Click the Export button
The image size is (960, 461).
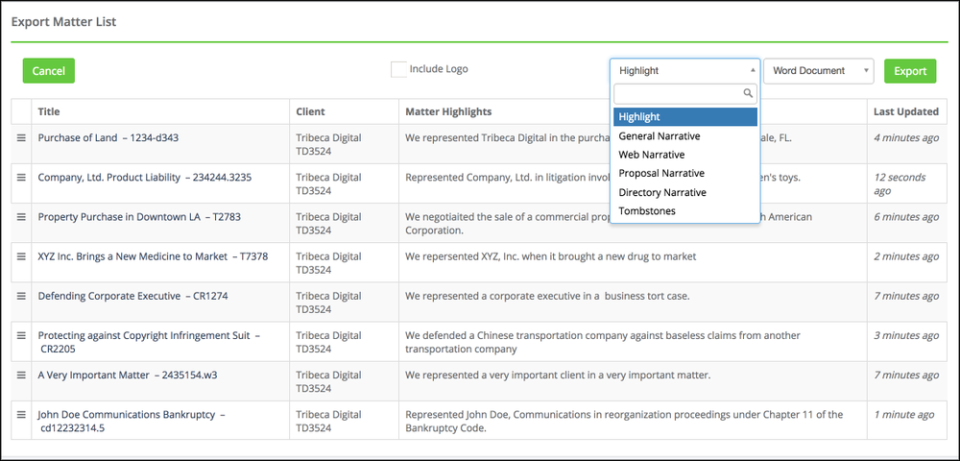[910, 71]
